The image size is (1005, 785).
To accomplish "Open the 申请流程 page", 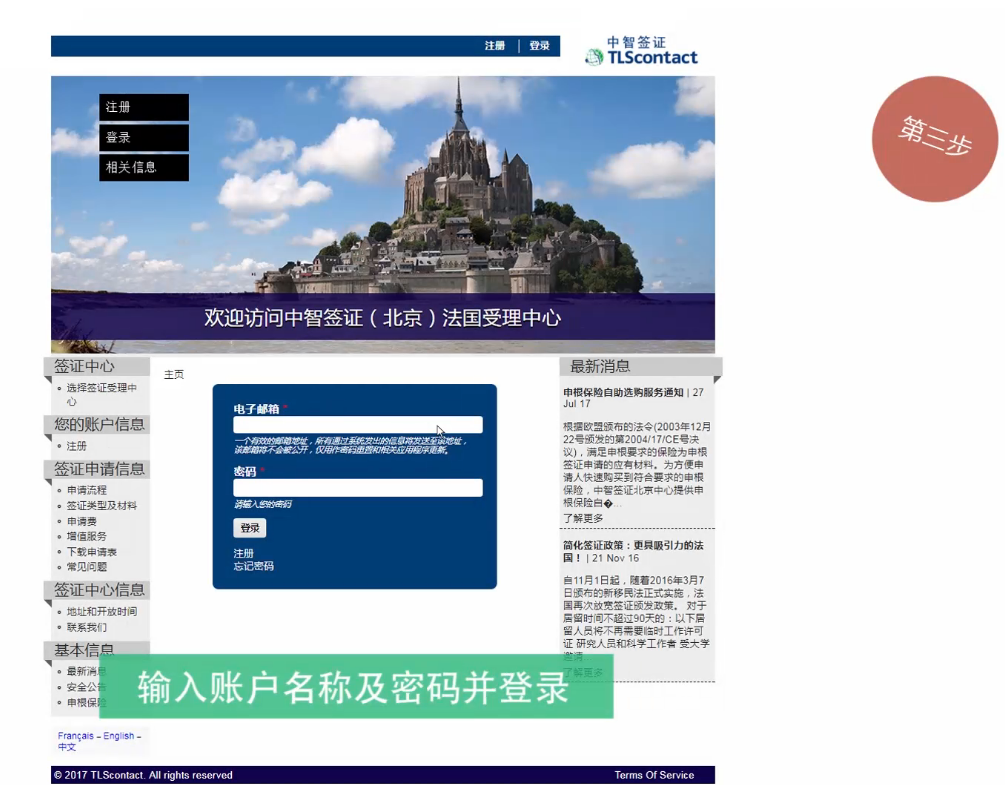I will tap(85, 490).
